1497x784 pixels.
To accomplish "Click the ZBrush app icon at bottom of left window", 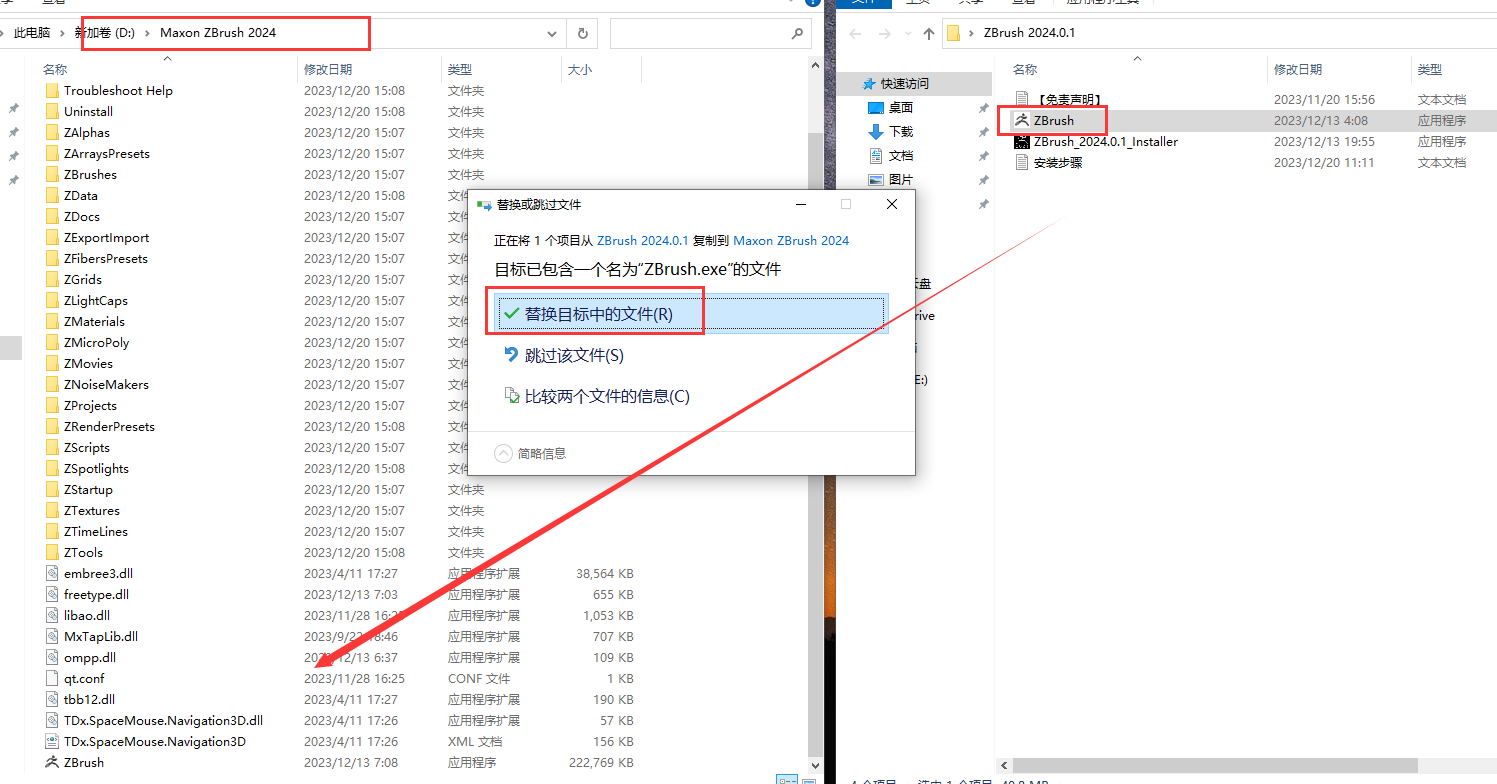I will point(52,762).
